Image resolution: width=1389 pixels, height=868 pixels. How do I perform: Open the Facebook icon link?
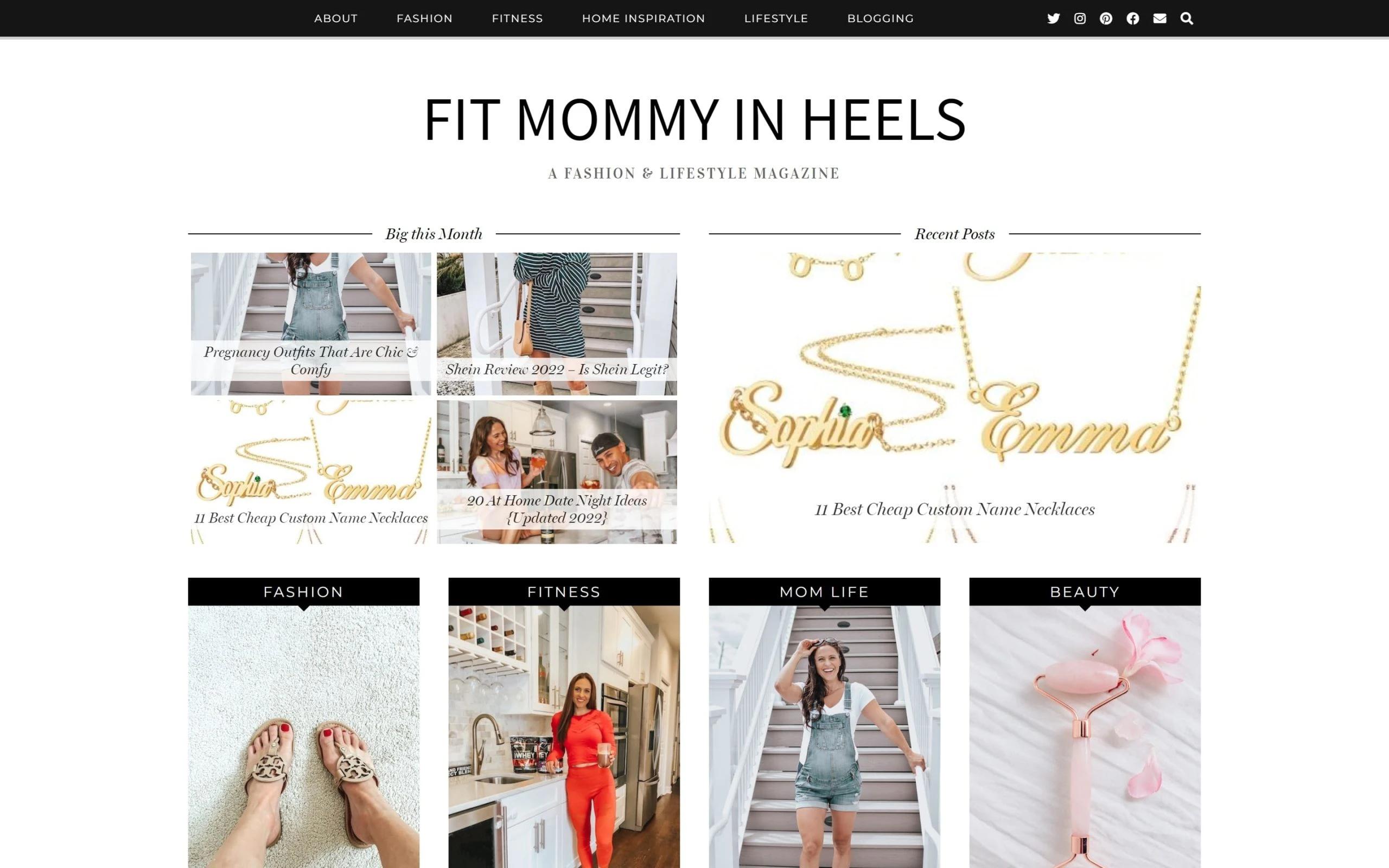click(x=1132, y=18)
